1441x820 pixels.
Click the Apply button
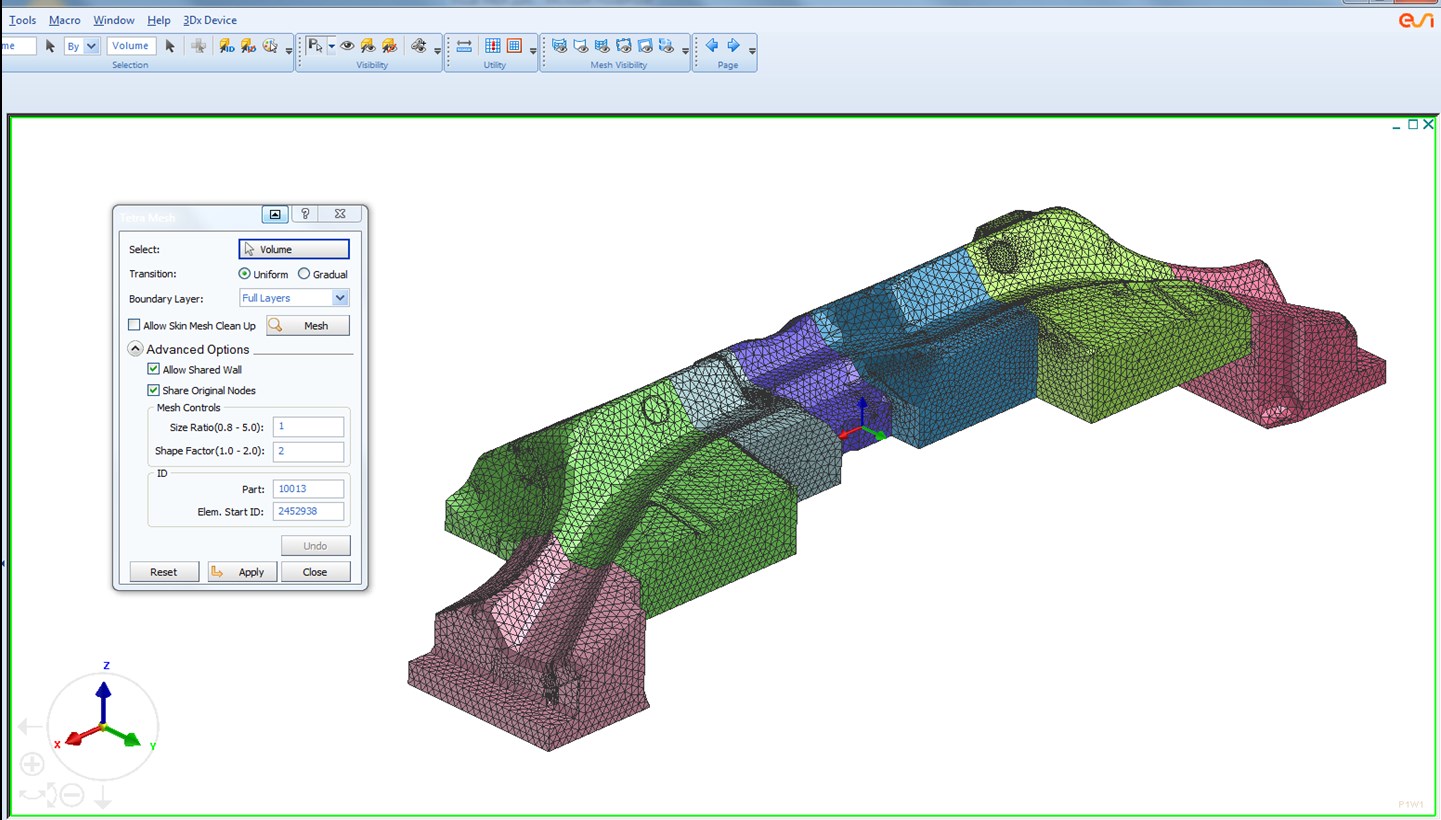point(242,572)
